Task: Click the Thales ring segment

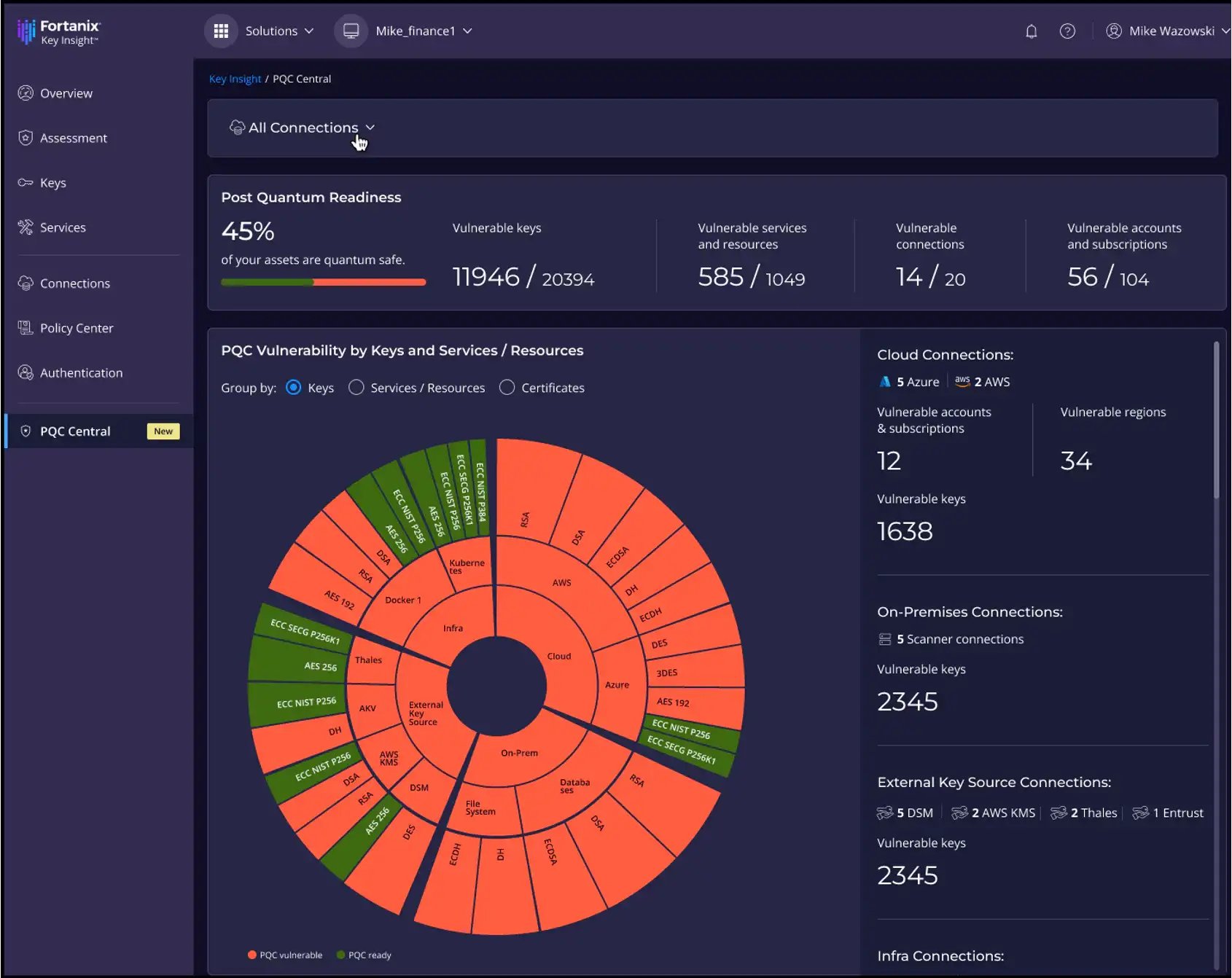Action: pos(368,660)
